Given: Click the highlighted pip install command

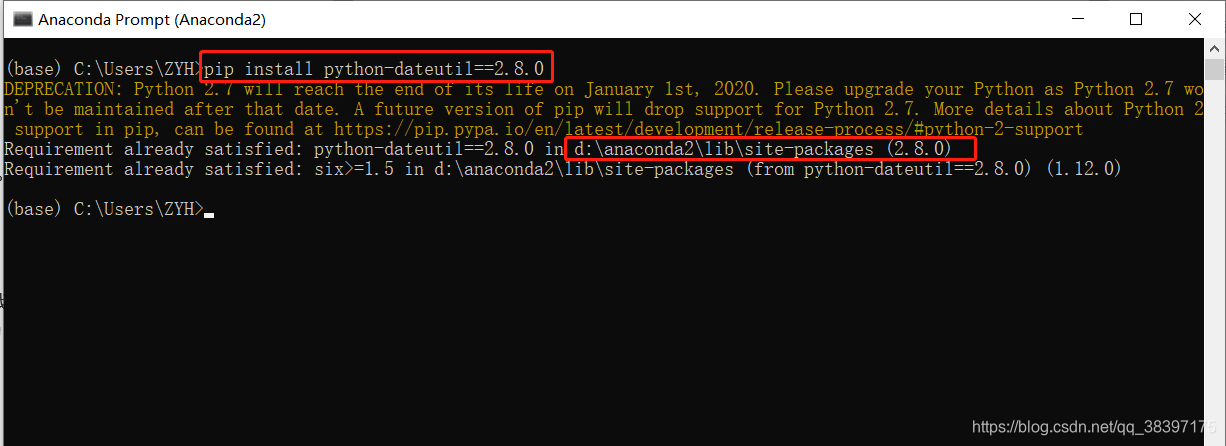Looking at the screenshot, I should tap(377, 69).
